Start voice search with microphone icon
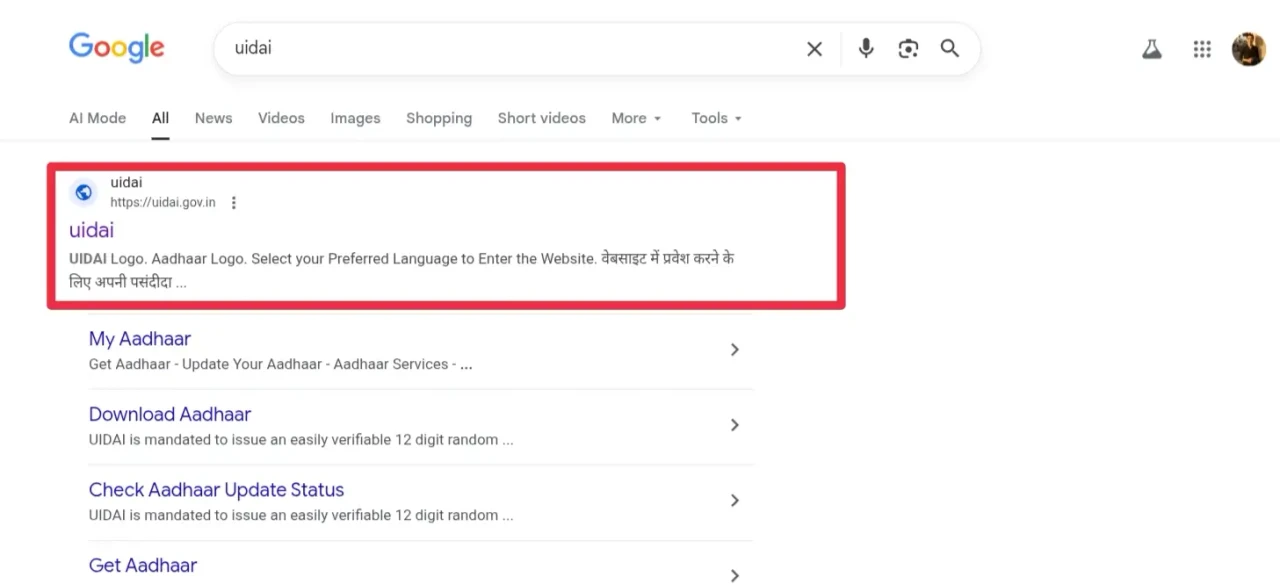 coord(866,48)
